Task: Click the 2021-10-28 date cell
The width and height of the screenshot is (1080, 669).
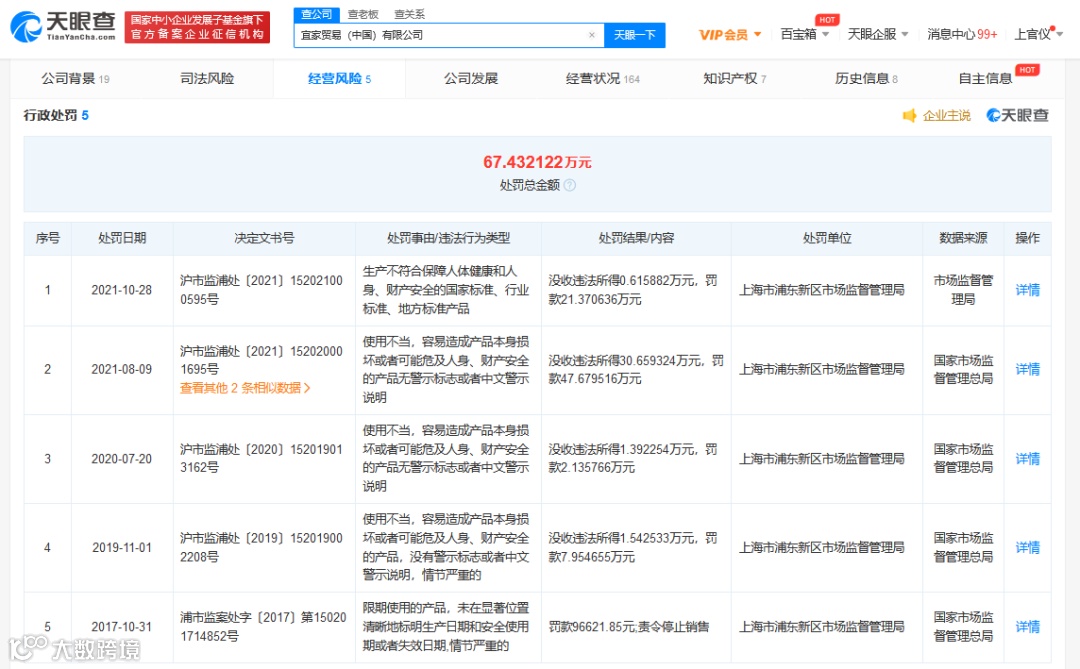Action: pos(122,290)
